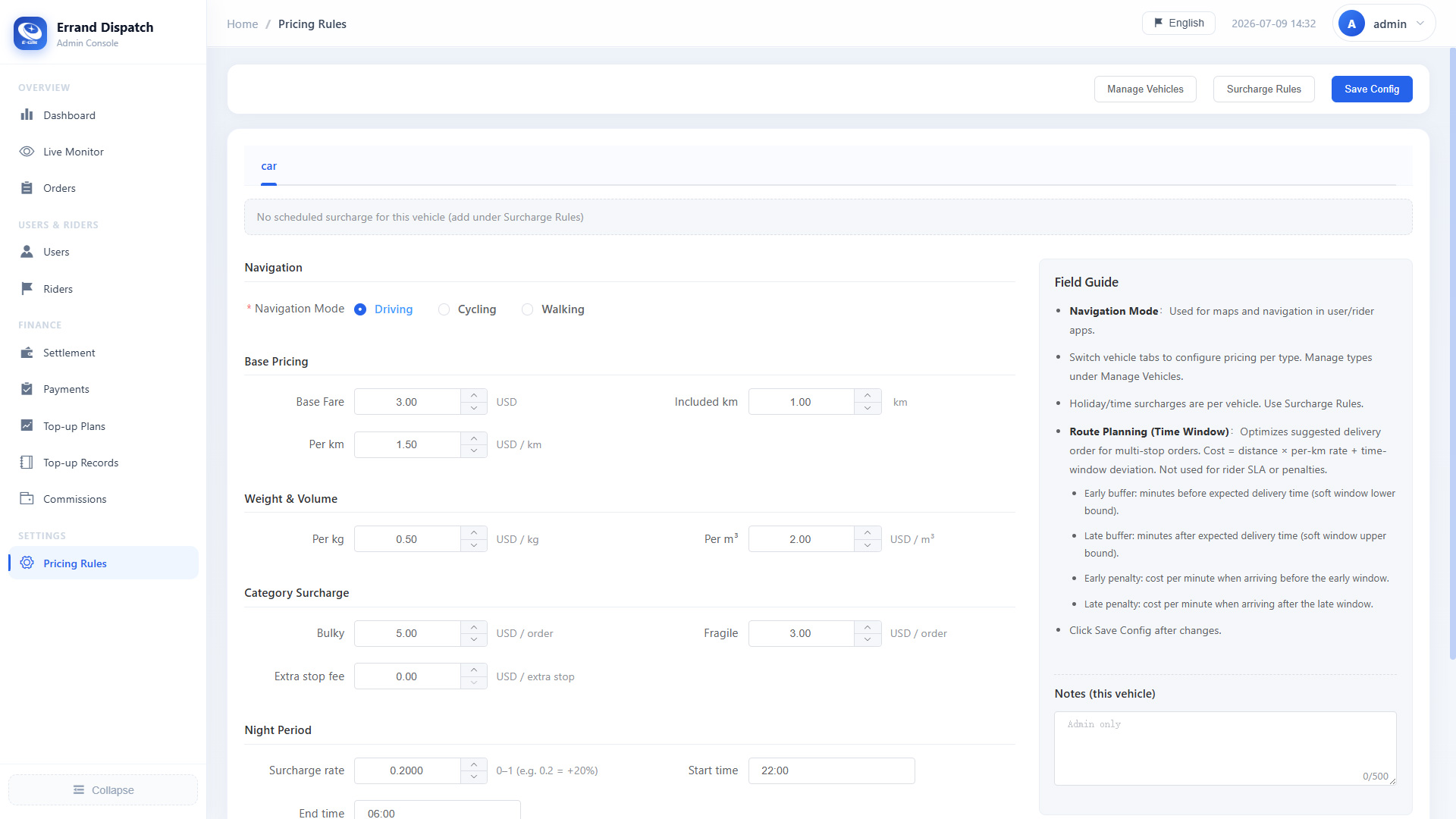The image size is (1456, 819).
Task: Increase Per km rate with up arrow
Action: [474, 438]
